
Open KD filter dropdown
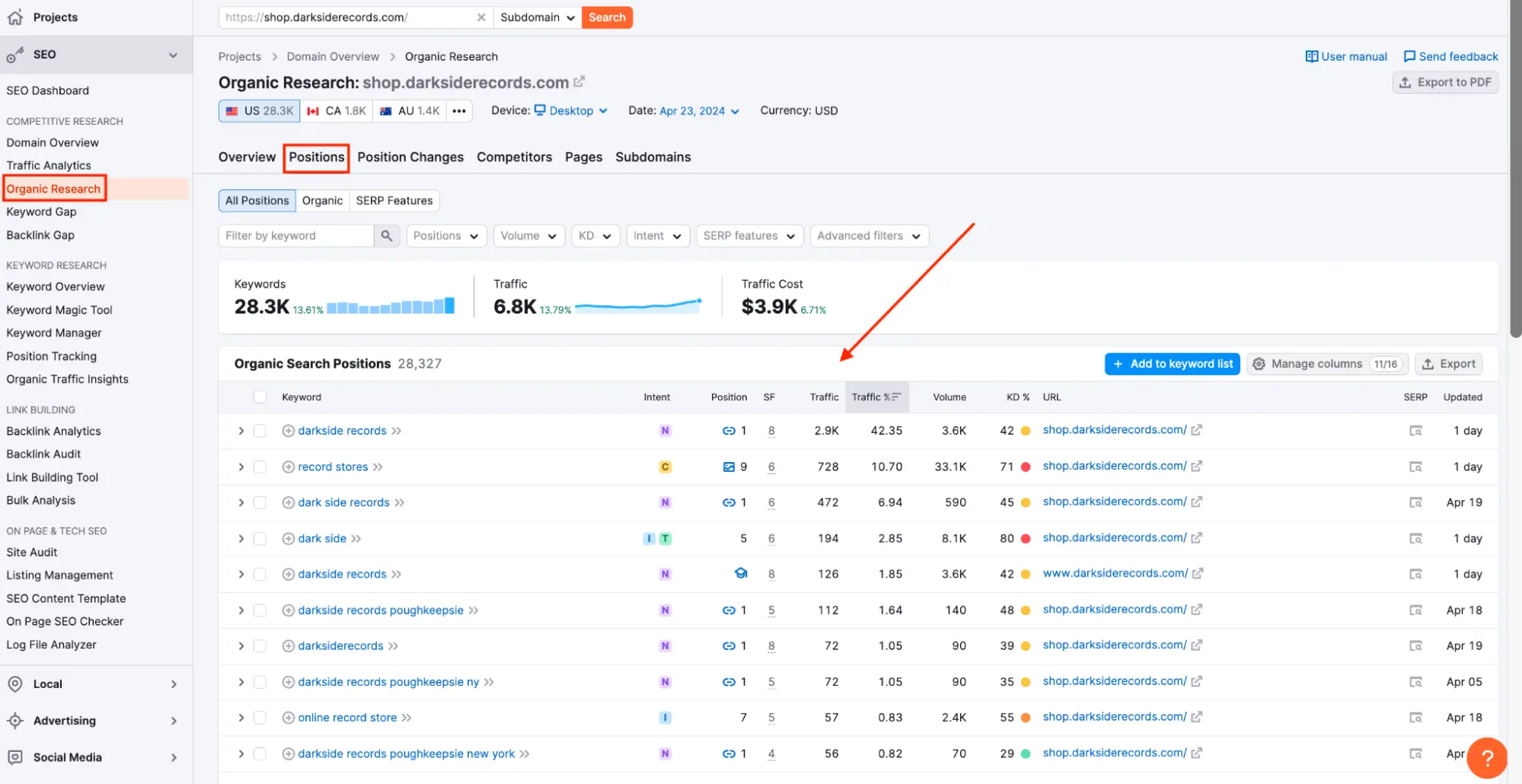pos(595,236)
